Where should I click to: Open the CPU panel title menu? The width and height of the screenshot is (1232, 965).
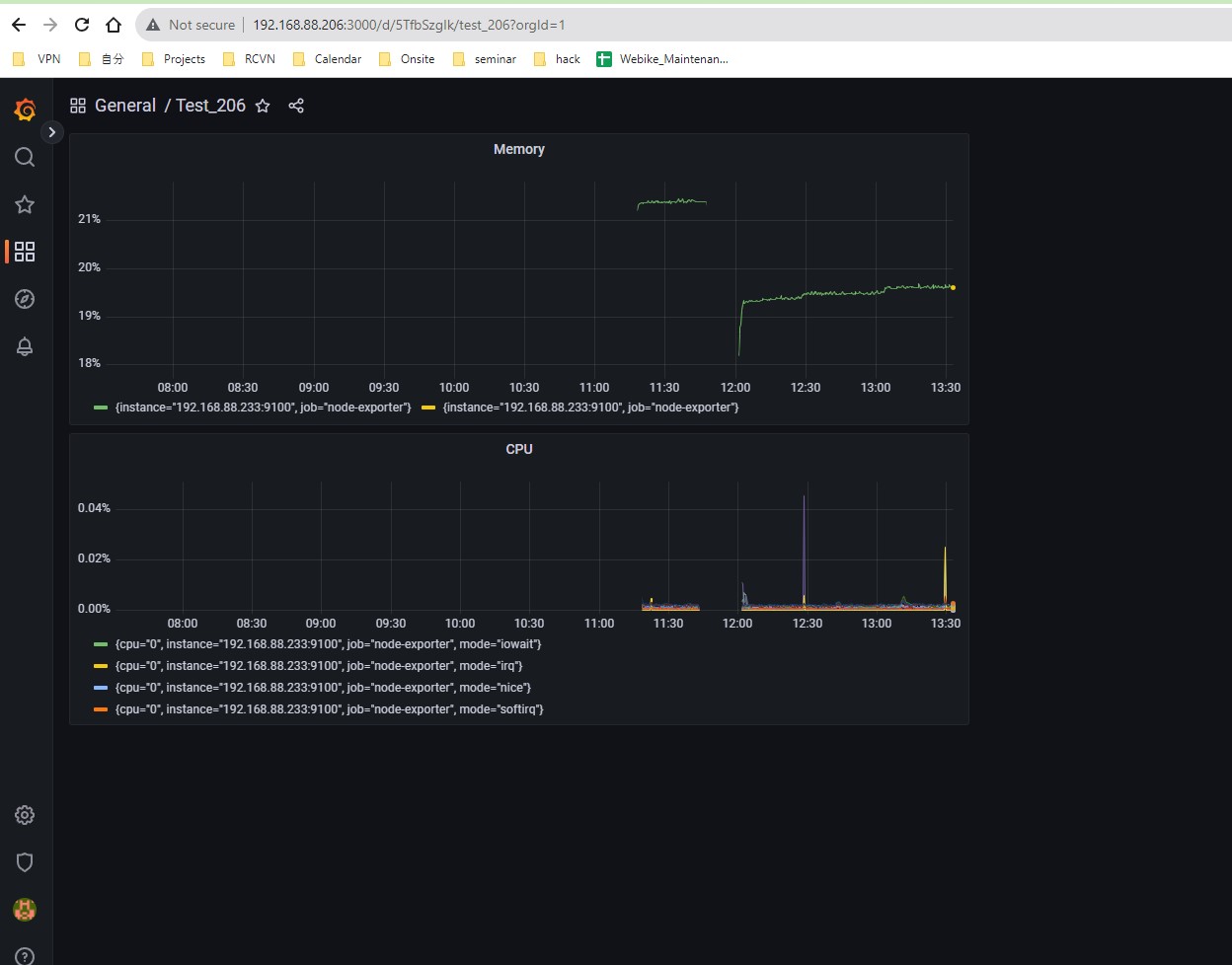pos(519,449)
